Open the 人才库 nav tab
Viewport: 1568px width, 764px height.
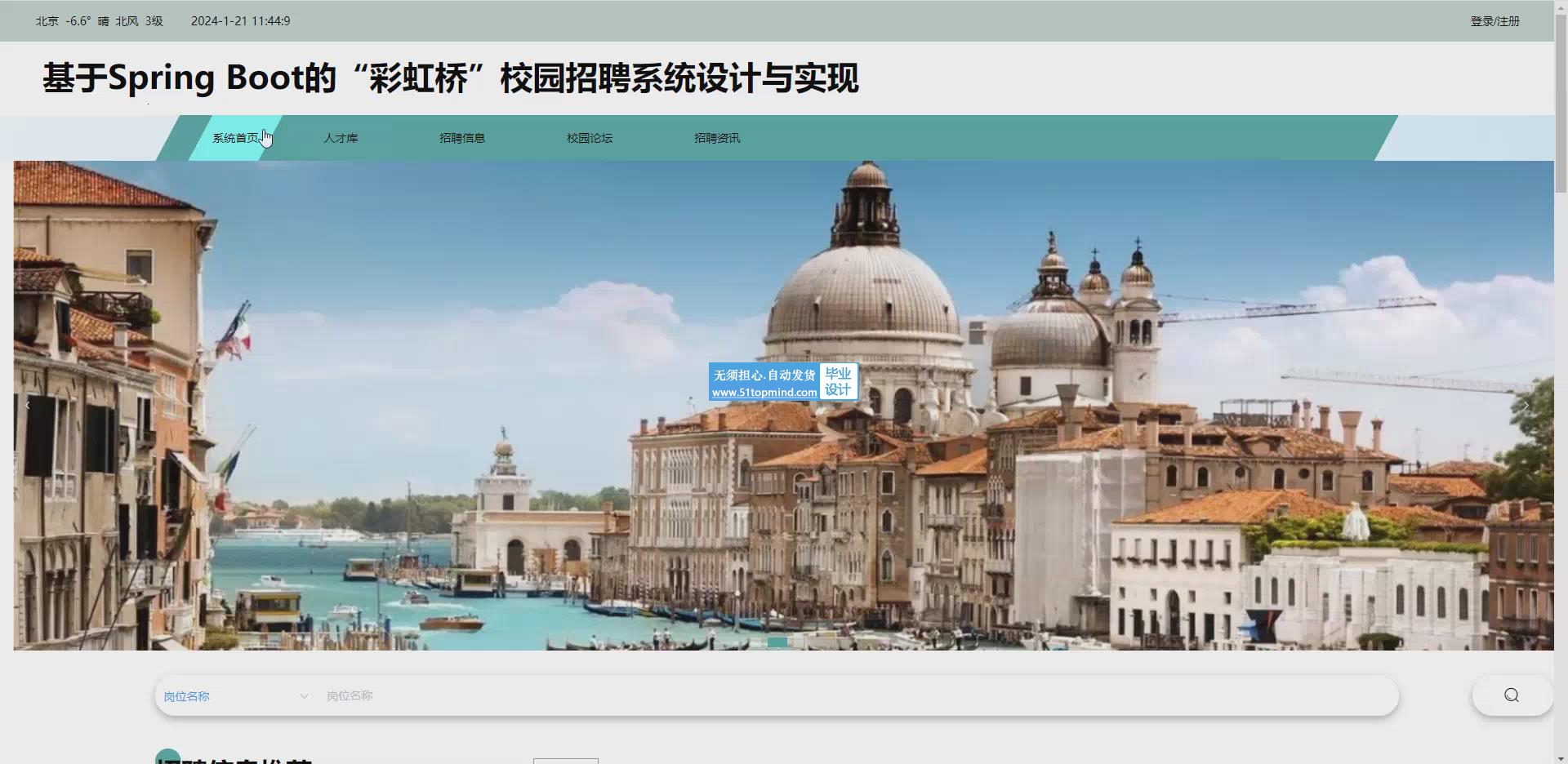pyautogui.click(x=341, y=138)
